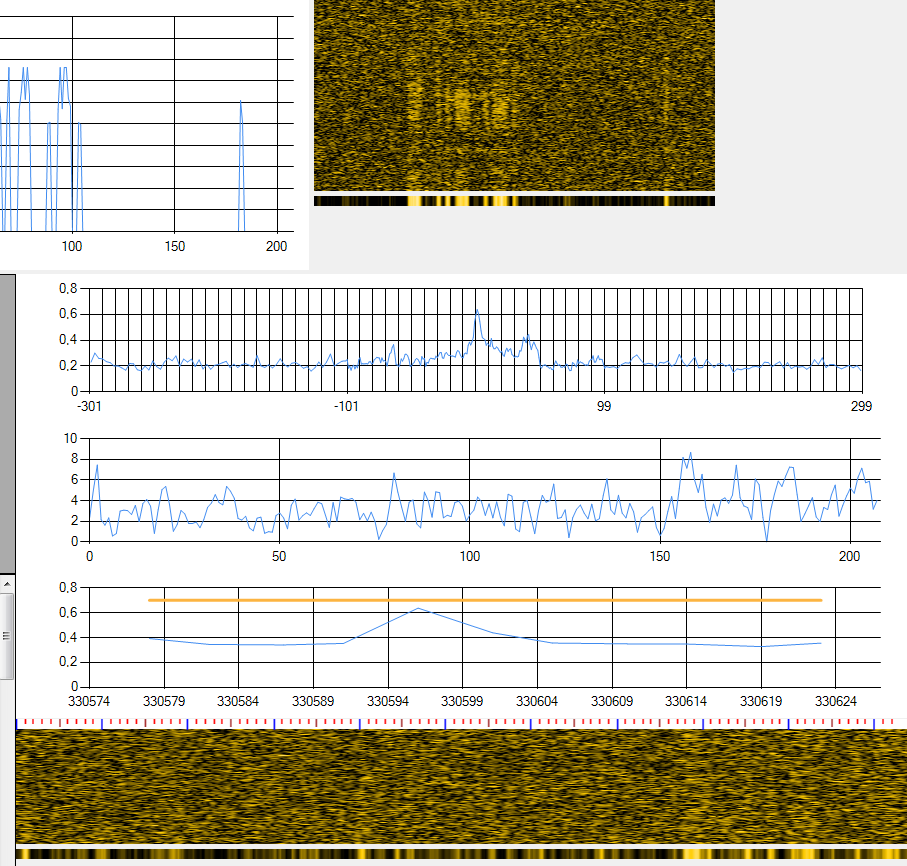907x866 pixels.
Task: Click the highest peak near 158 in the middle chart
Action: [x=691, y=454]
